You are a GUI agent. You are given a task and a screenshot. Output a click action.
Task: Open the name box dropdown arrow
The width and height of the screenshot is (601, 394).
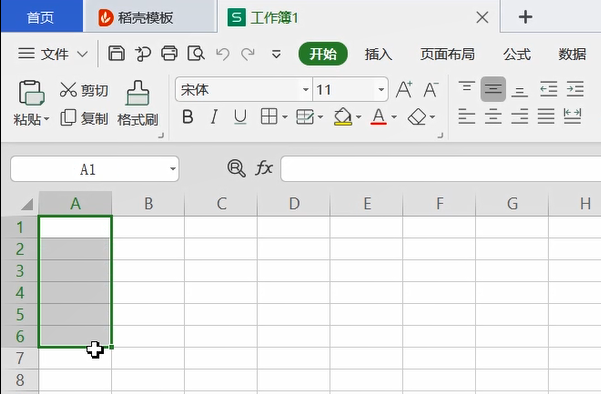pyautogui.click(x=173, y=169)
